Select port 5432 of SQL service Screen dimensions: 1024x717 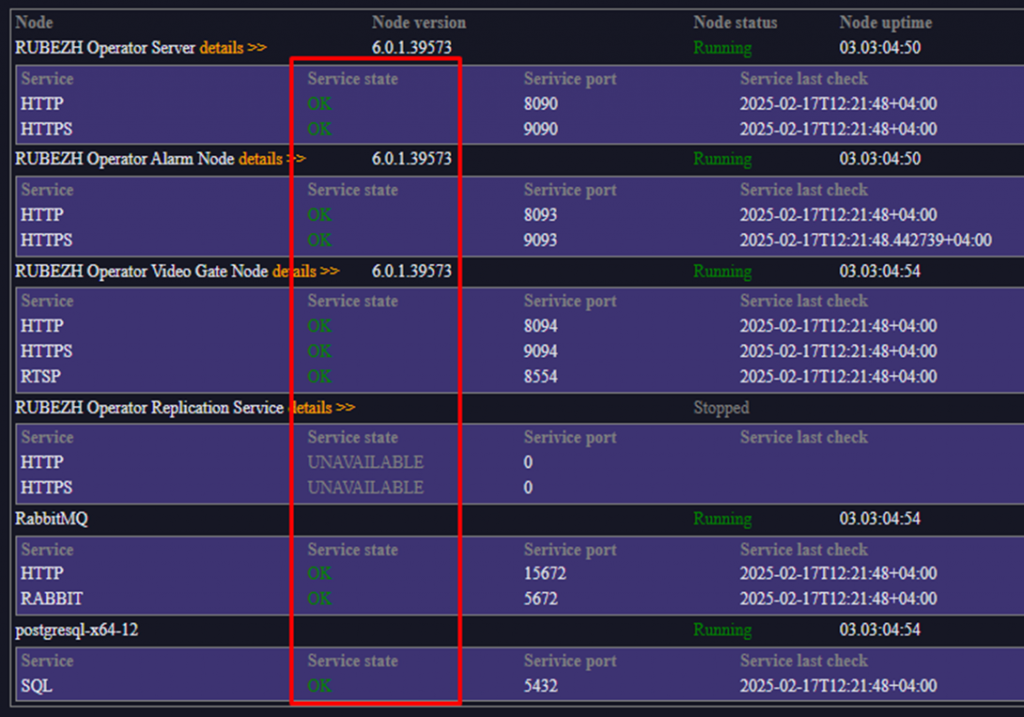click(x=540, y=686)
